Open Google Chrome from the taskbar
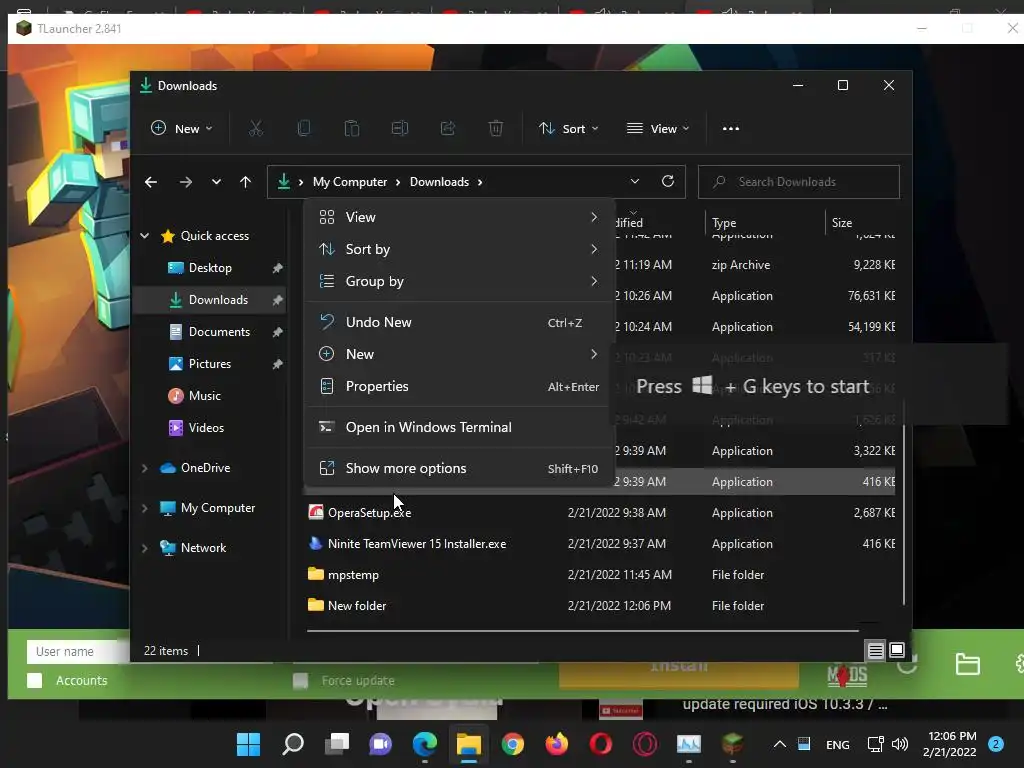The image size is (1024, 768). [513, 744]
